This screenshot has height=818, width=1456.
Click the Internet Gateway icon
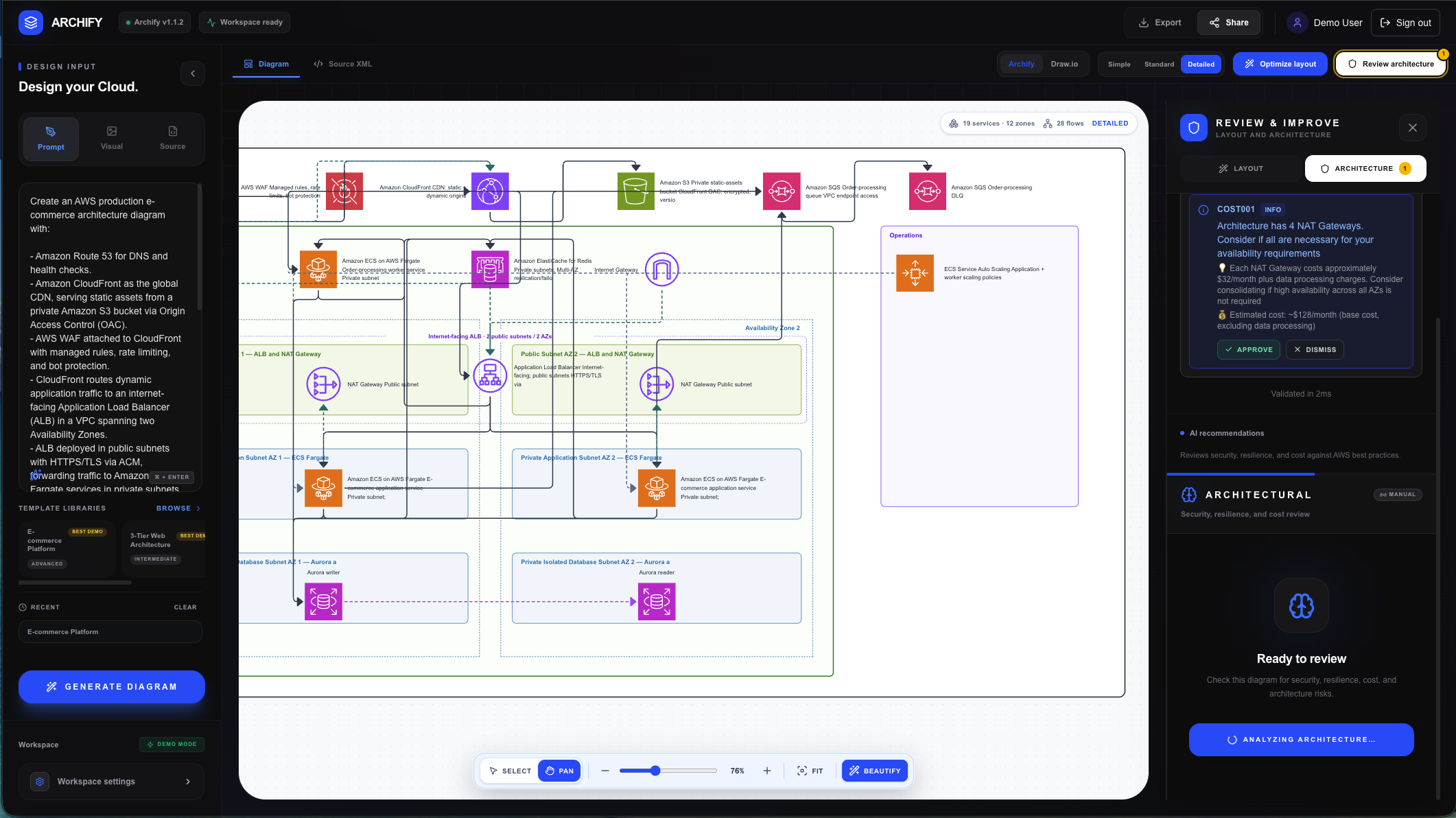pyautogui.click(x=661, y=269)
